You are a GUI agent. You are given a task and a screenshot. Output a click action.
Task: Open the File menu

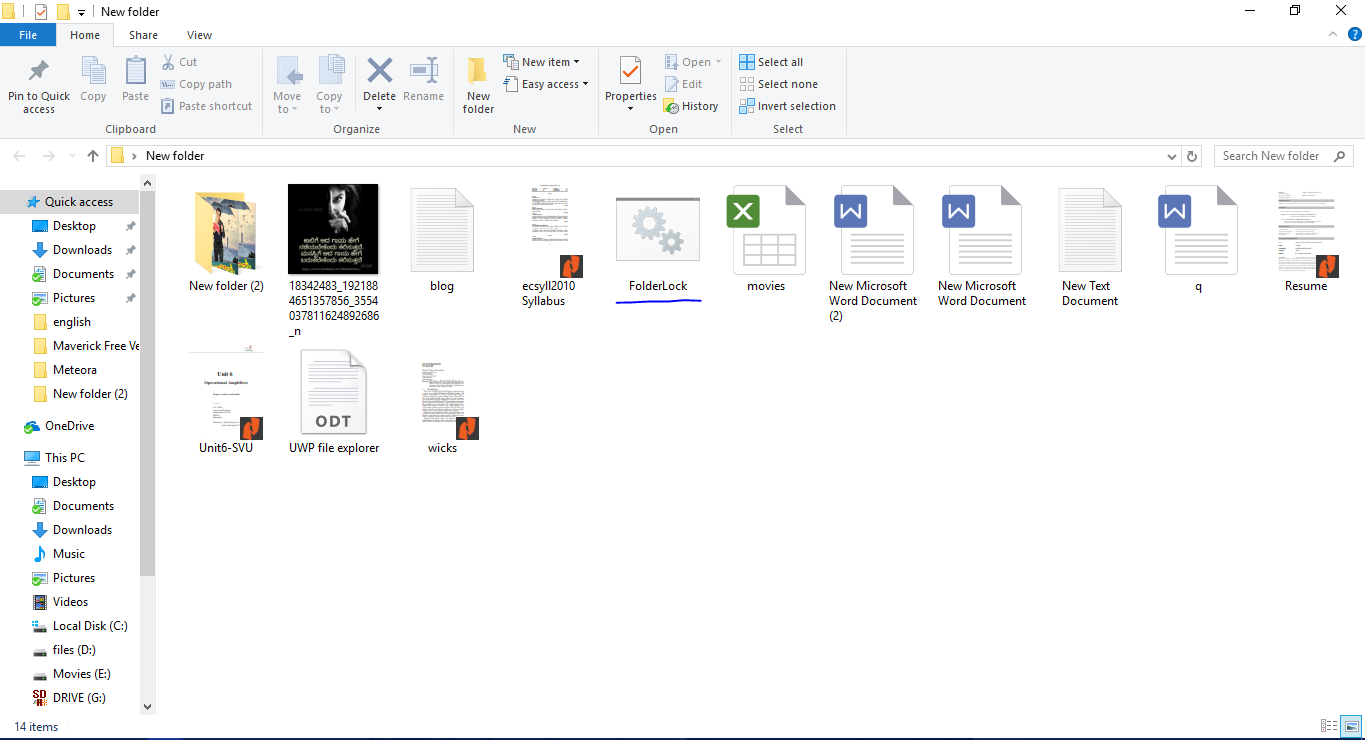[x=28, y=34]
